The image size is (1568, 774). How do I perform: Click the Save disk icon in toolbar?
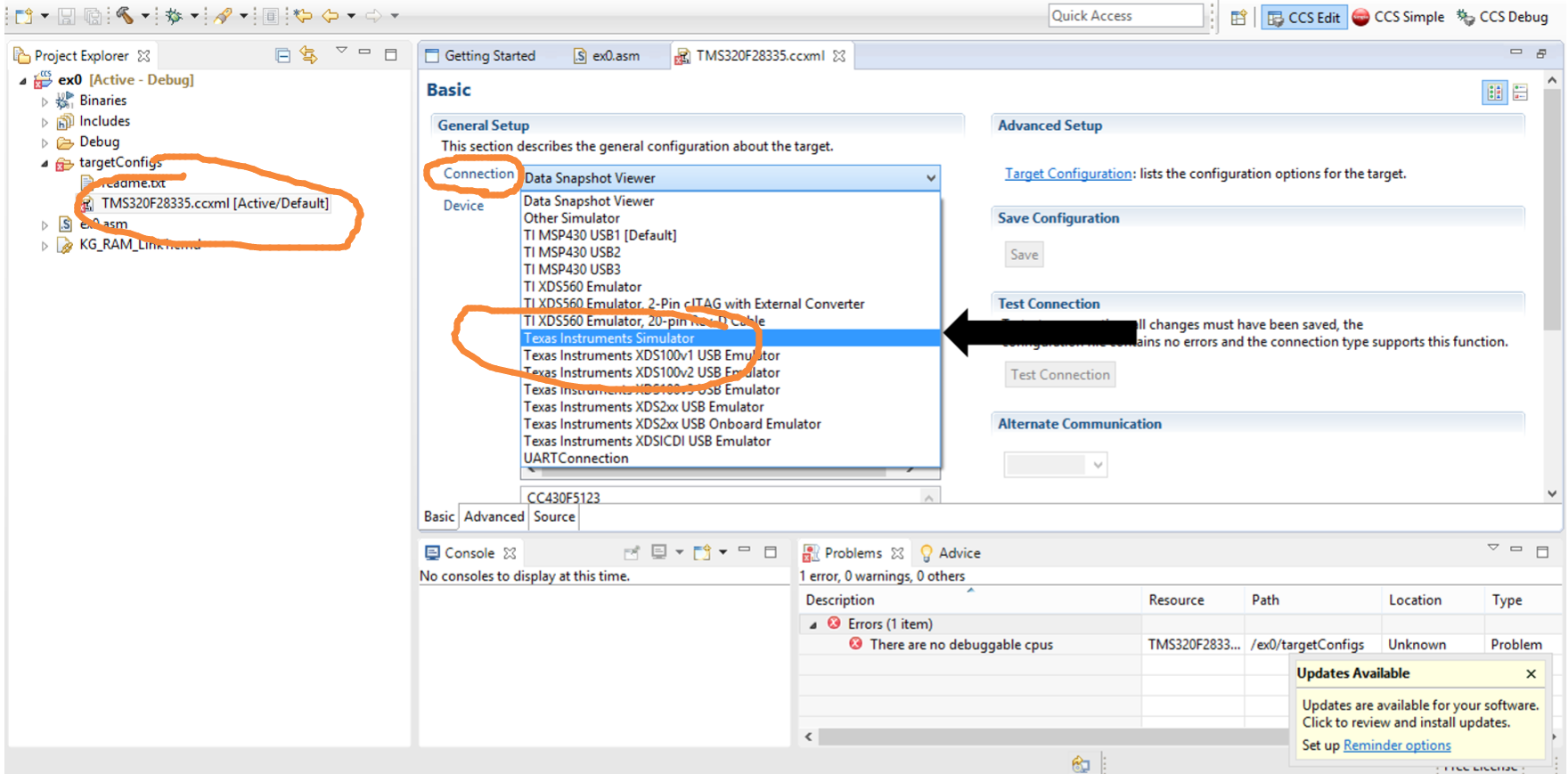(x=67, y=16)
